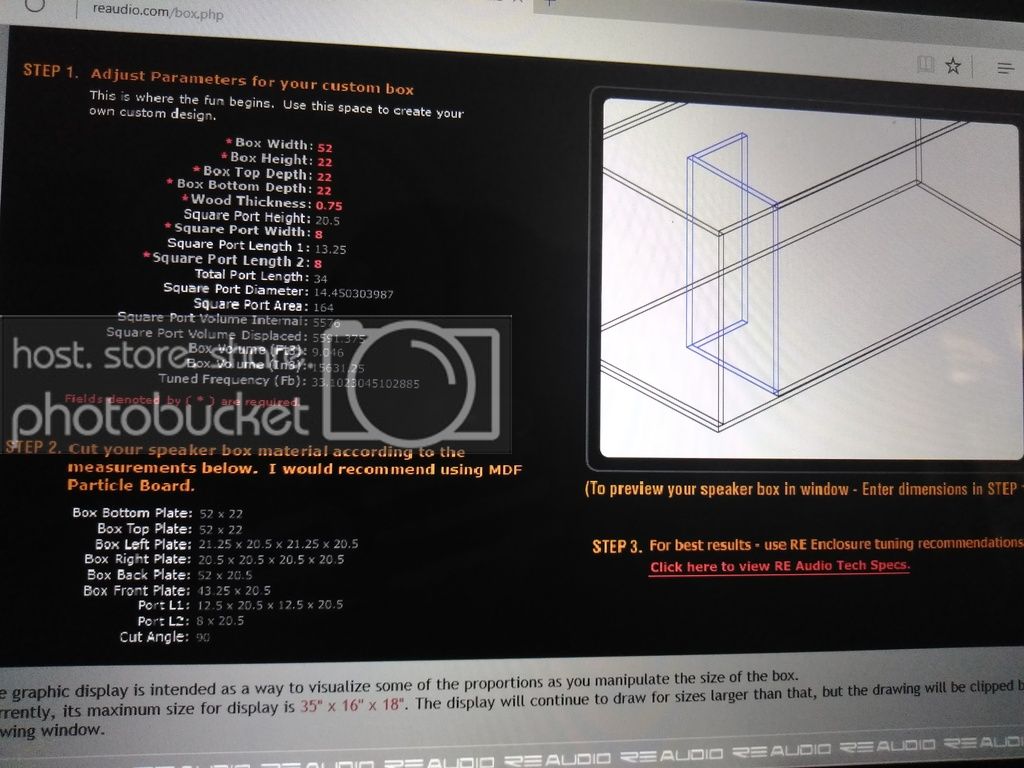Edit the Square Port Length 2 value
The image size is (1024, 768).
point(318,263)
